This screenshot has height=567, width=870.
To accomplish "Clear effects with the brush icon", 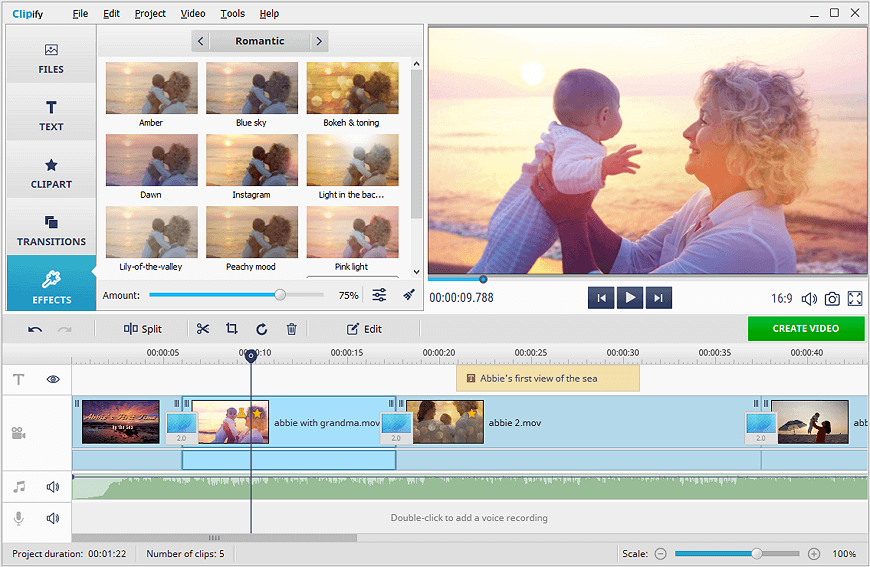I will (x=408, y=295).
